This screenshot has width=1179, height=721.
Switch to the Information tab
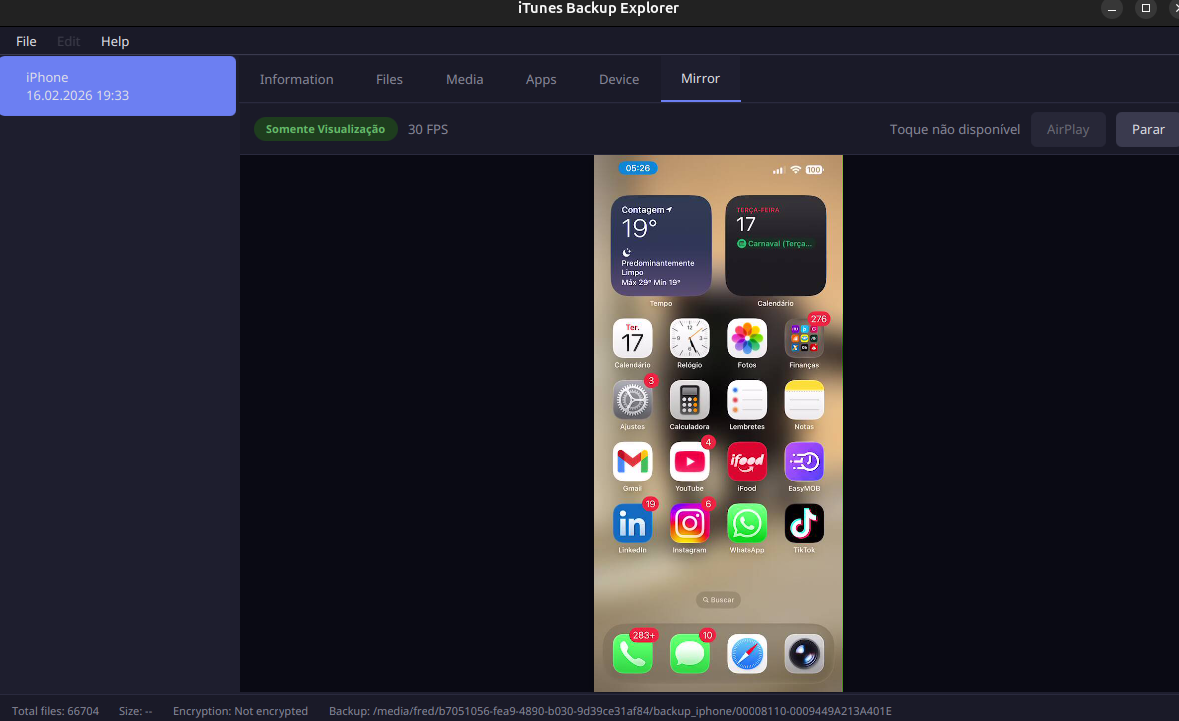pyautogui.click(x=296, y=79)
